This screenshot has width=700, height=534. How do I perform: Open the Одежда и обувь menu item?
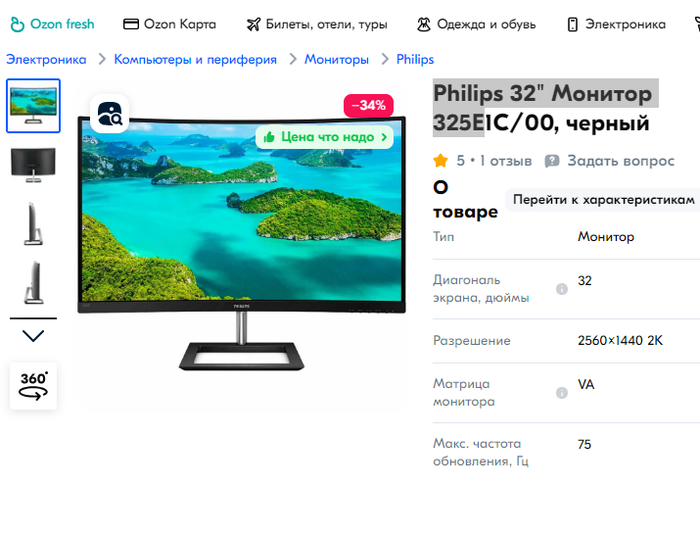[476, 24]
